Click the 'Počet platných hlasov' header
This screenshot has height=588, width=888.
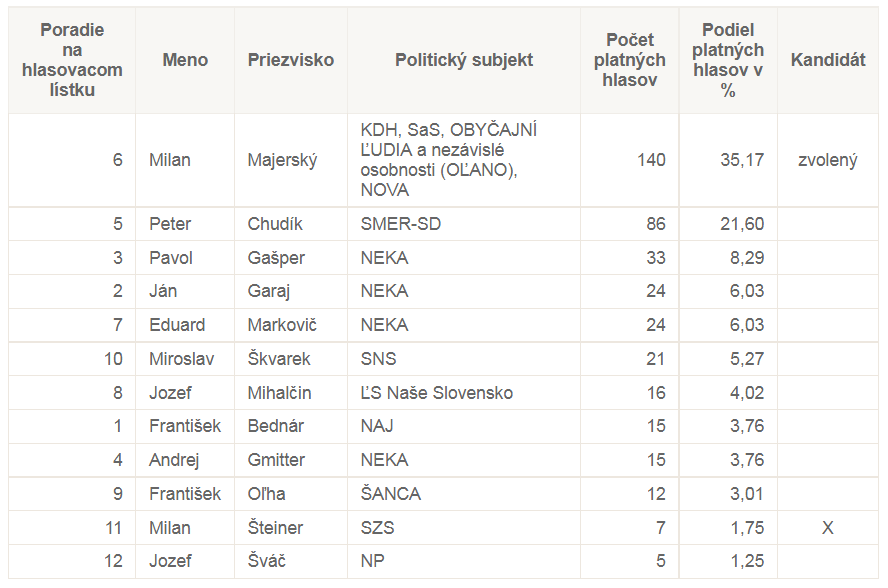pyautogui.click(x=630, y=60)
